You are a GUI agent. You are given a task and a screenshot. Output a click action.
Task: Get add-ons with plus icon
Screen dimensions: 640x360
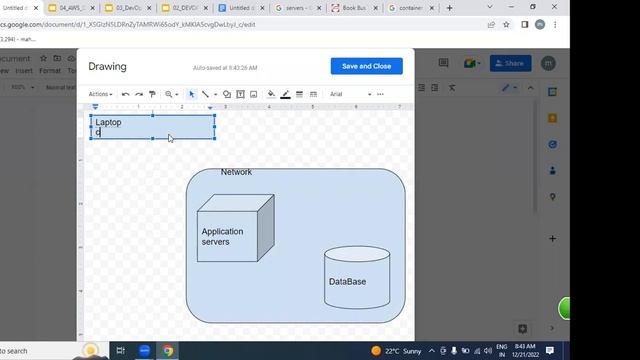pyautogui.click(x=552, y=239)
